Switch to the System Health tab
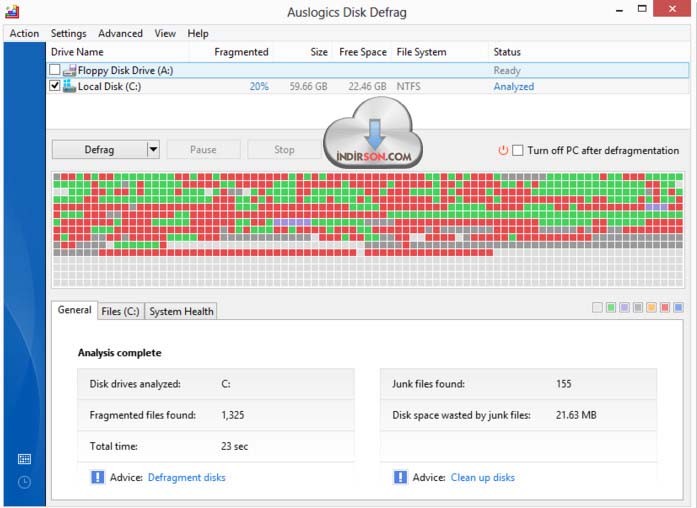Screen dimensions: 697x508 tap(181, 311)
